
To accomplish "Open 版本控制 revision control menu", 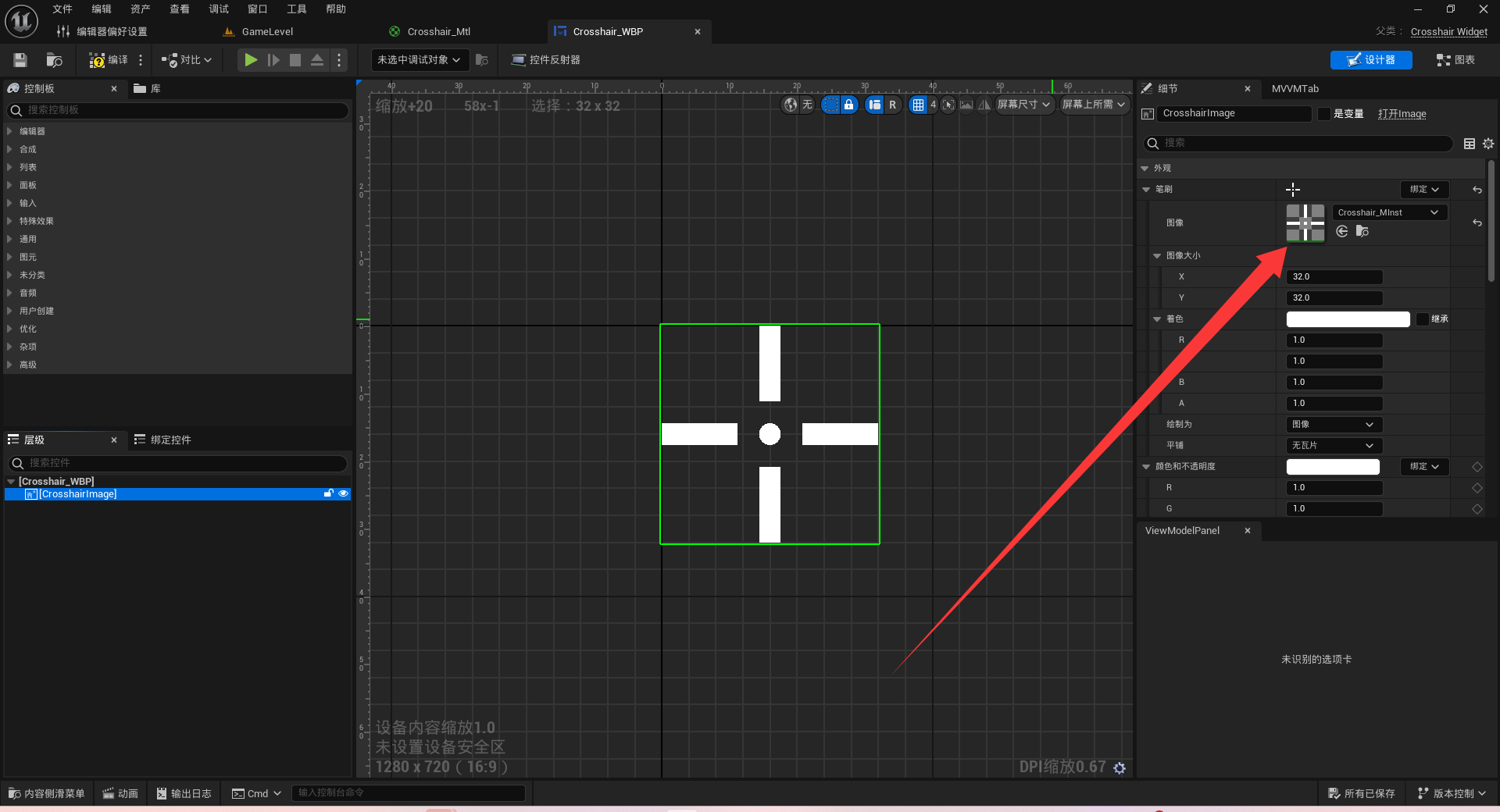I will pyautogui.click(x=1452, y=793).
